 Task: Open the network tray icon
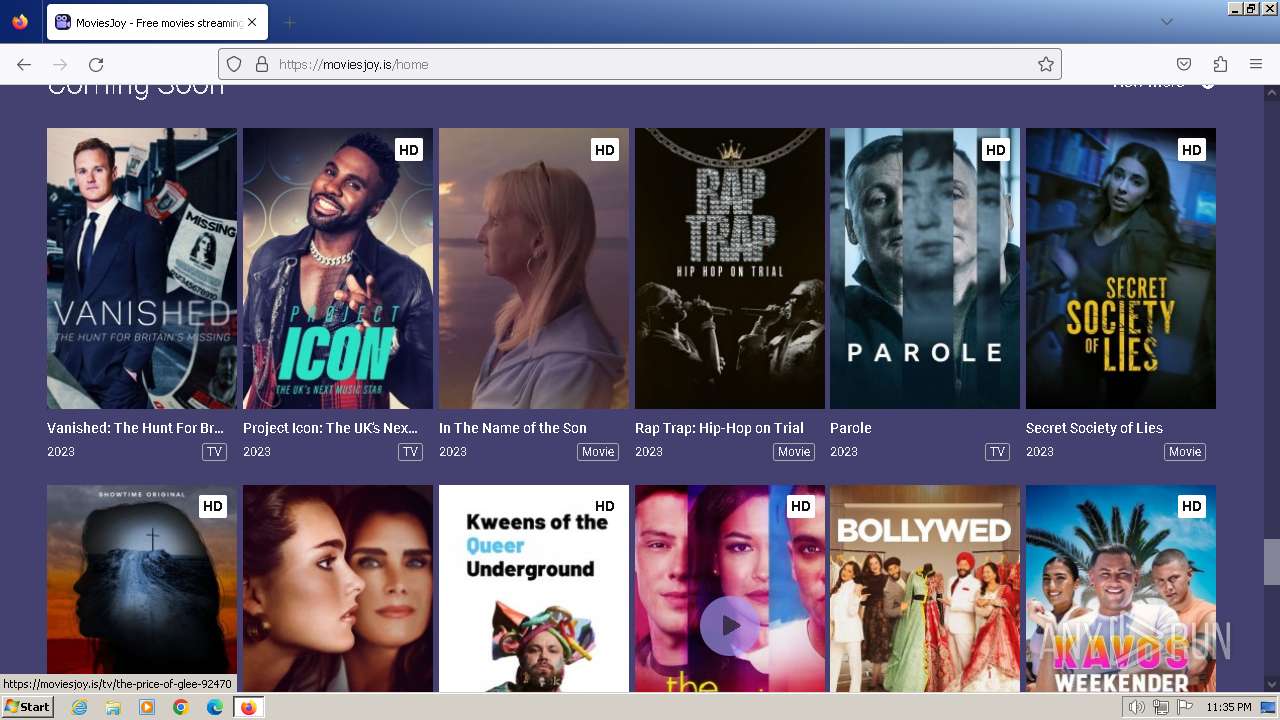point(1160,707)
